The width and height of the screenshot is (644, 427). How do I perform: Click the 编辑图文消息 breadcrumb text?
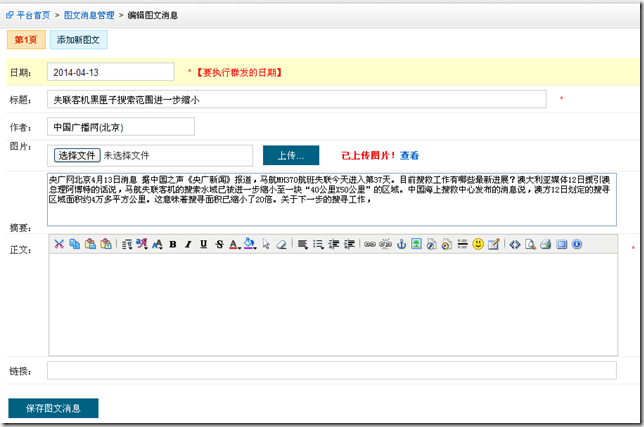[152, 15]
